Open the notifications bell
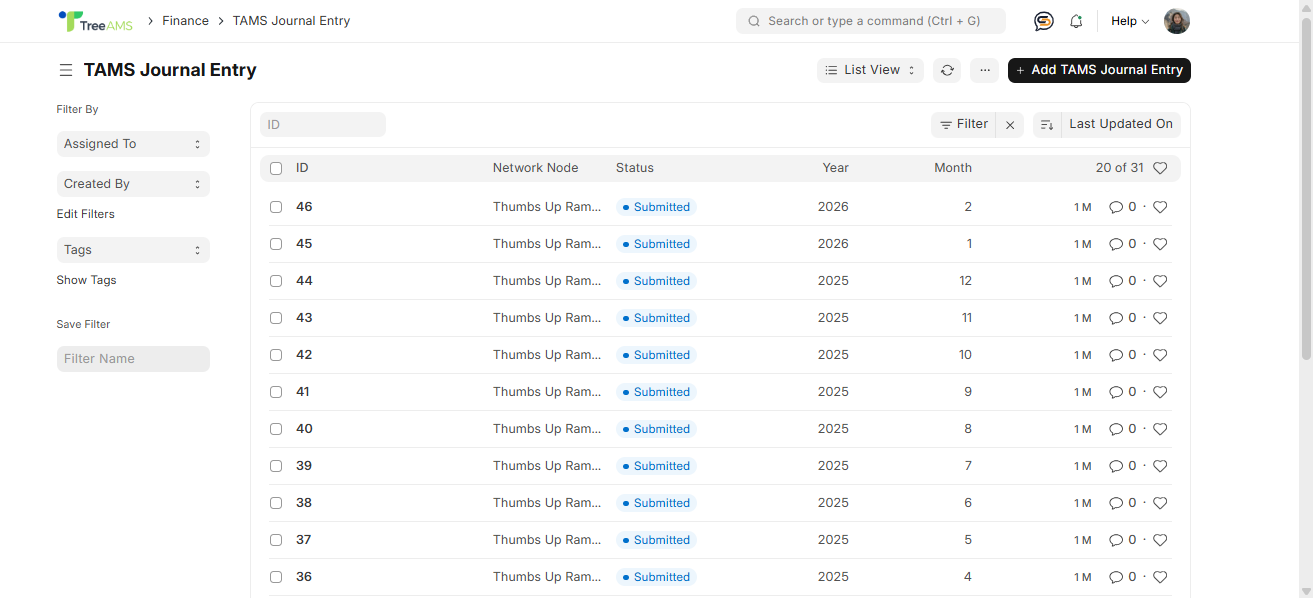This screenshot has height=598, width=1313. pos(1076,21)
